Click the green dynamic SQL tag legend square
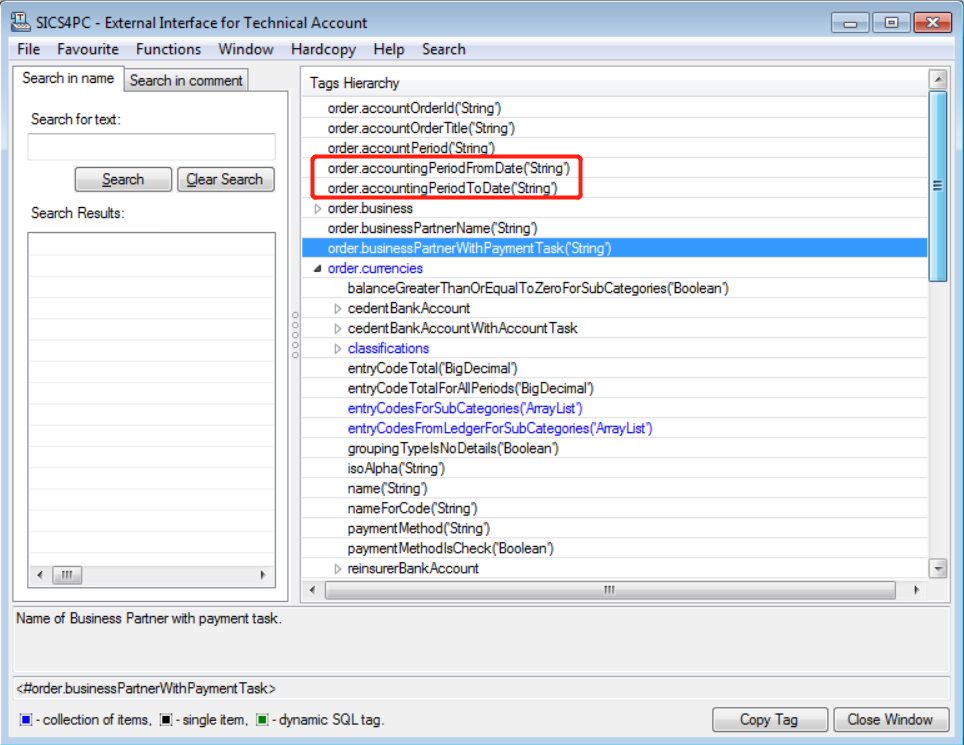Screen dimensions: 964x745 coord(261,720)
